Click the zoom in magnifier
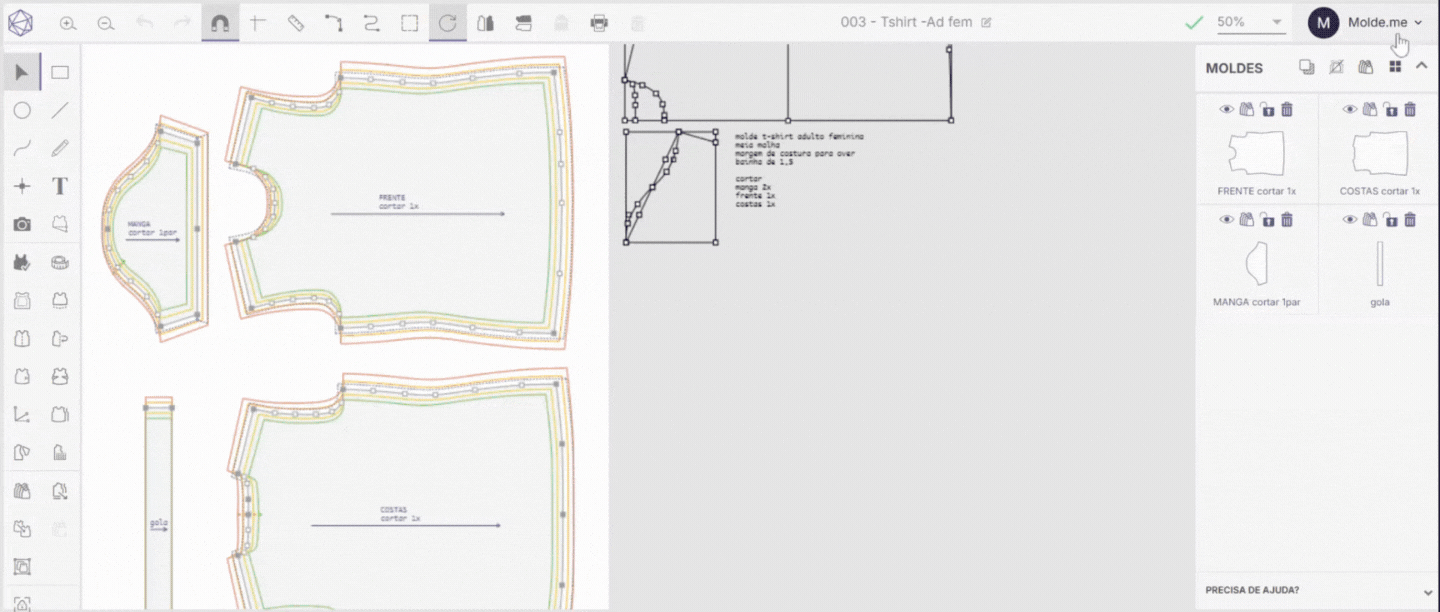 [x=67, y=23]
